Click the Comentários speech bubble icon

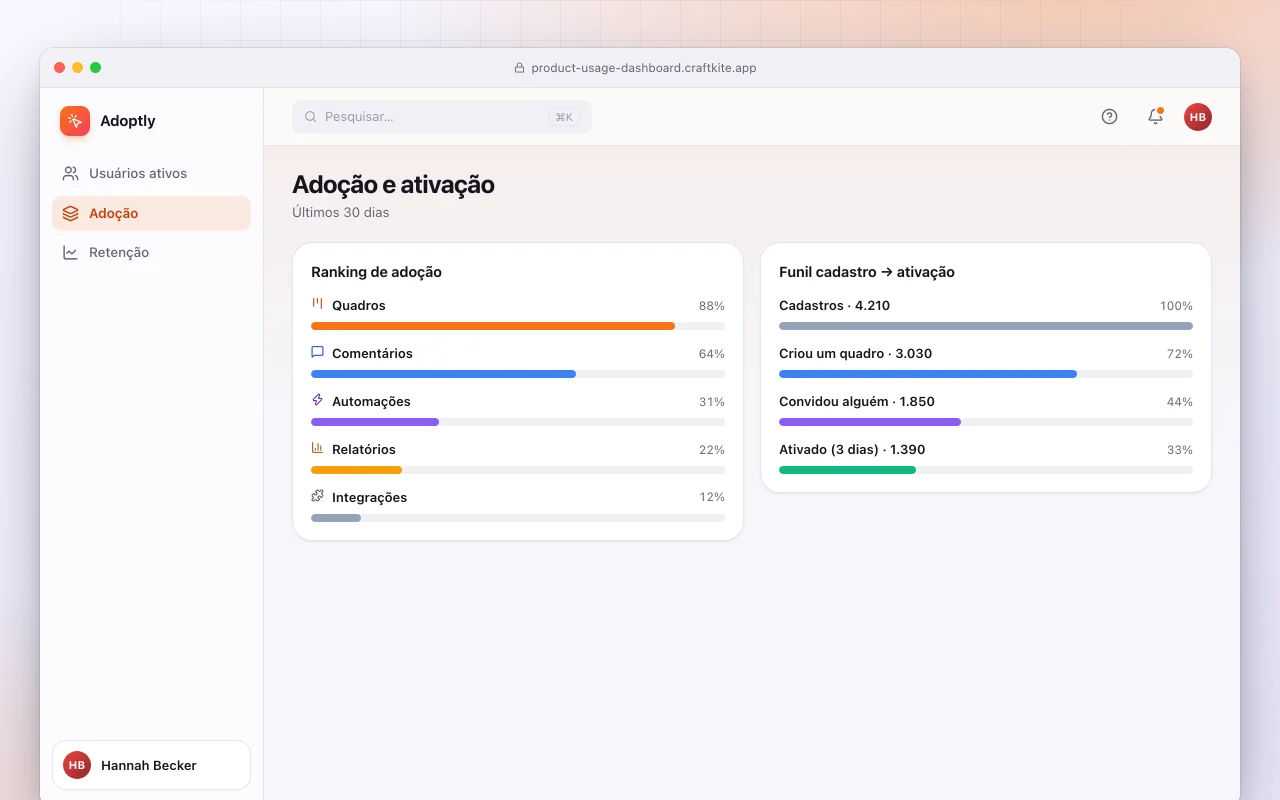[x=318, y=352]
